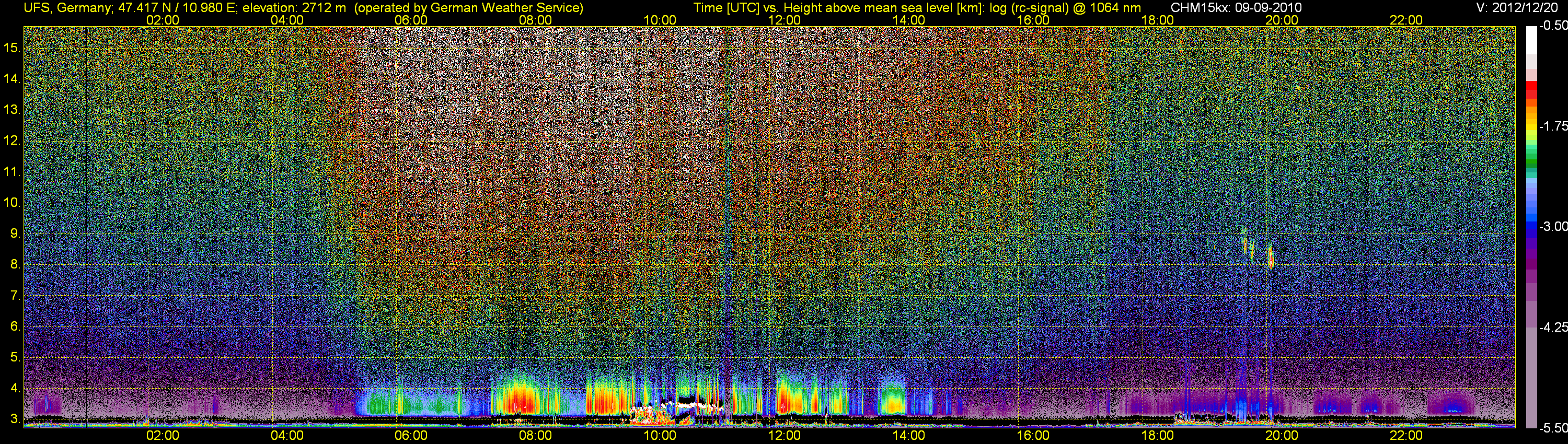Click the station header text 'UFS, Germany; 47.417 N / 10.980 E'

click(x=131, y=8)
